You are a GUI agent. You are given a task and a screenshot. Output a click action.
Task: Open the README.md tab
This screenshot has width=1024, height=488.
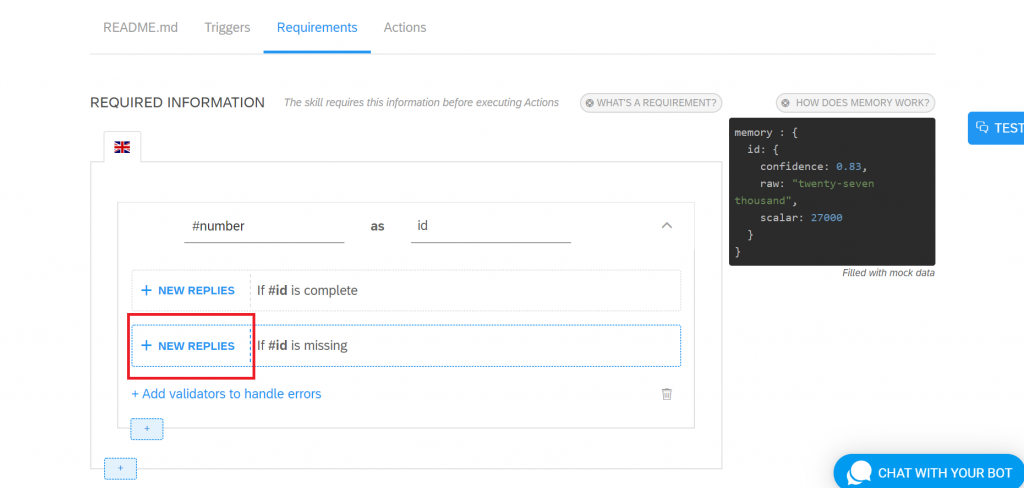coord(140,27)
